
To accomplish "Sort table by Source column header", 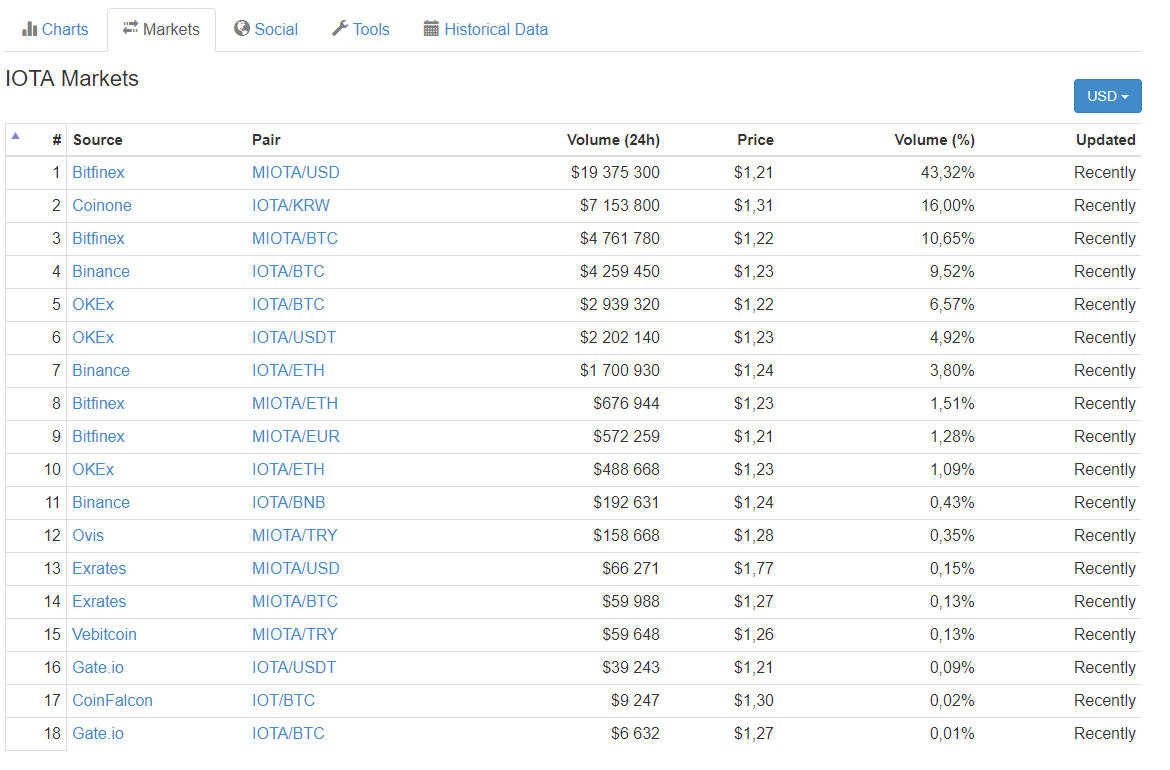I will 98,140.
